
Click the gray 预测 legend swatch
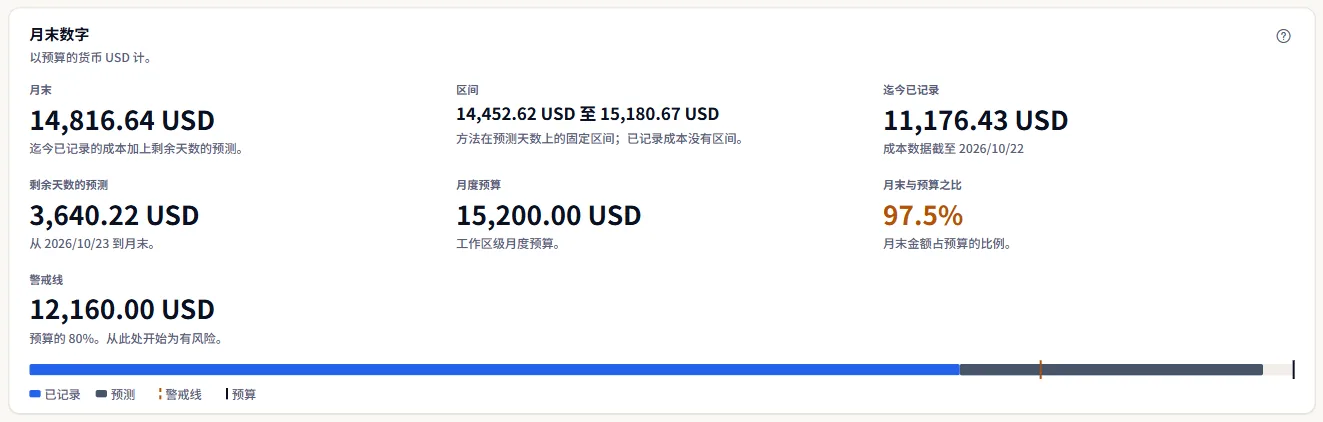coord(101,395)
